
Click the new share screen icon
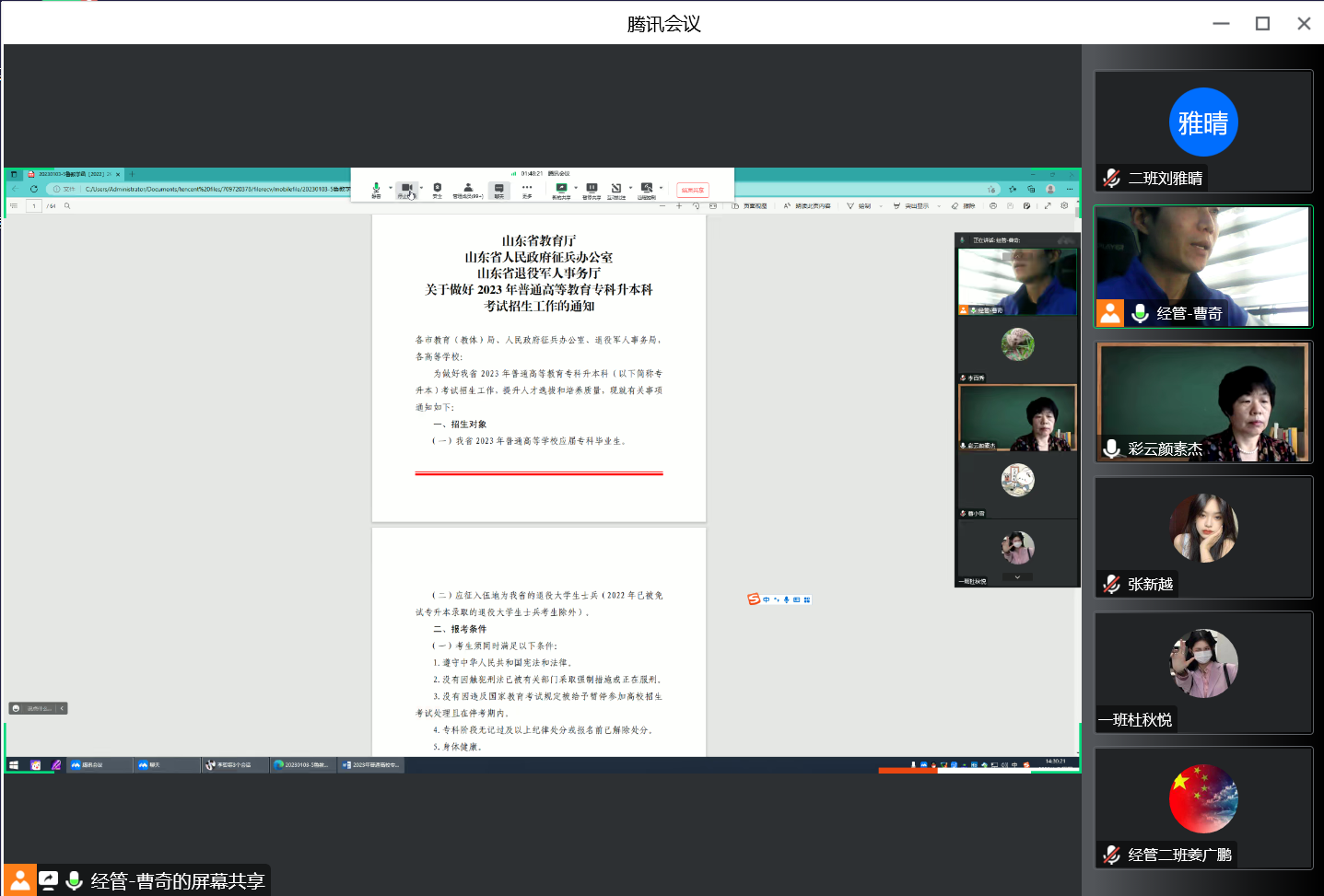pyautogui.click(x=561, y=188)
